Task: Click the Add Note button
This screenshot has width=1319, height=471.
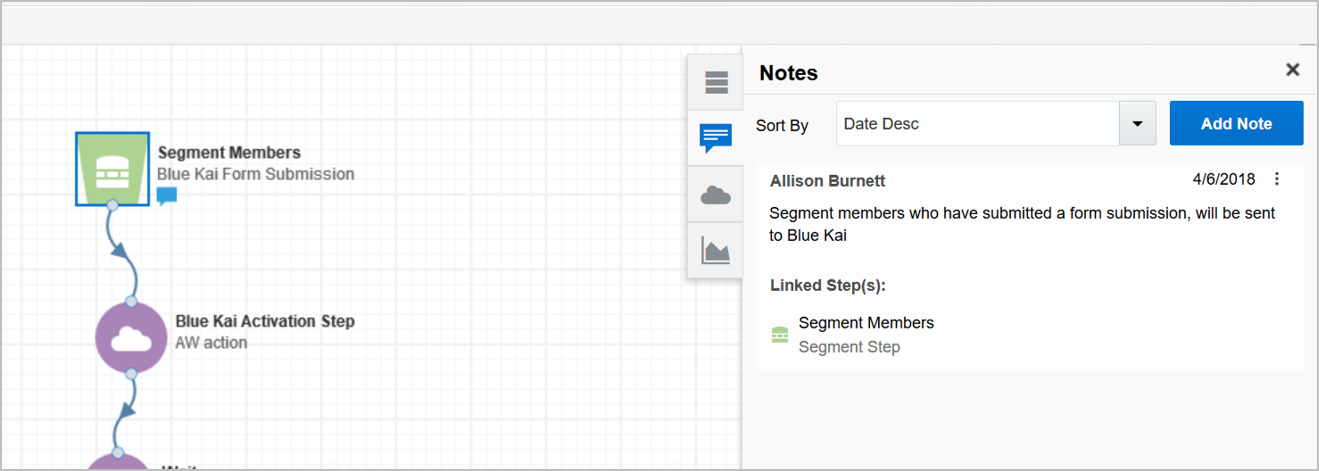Action: (1236, 124)
